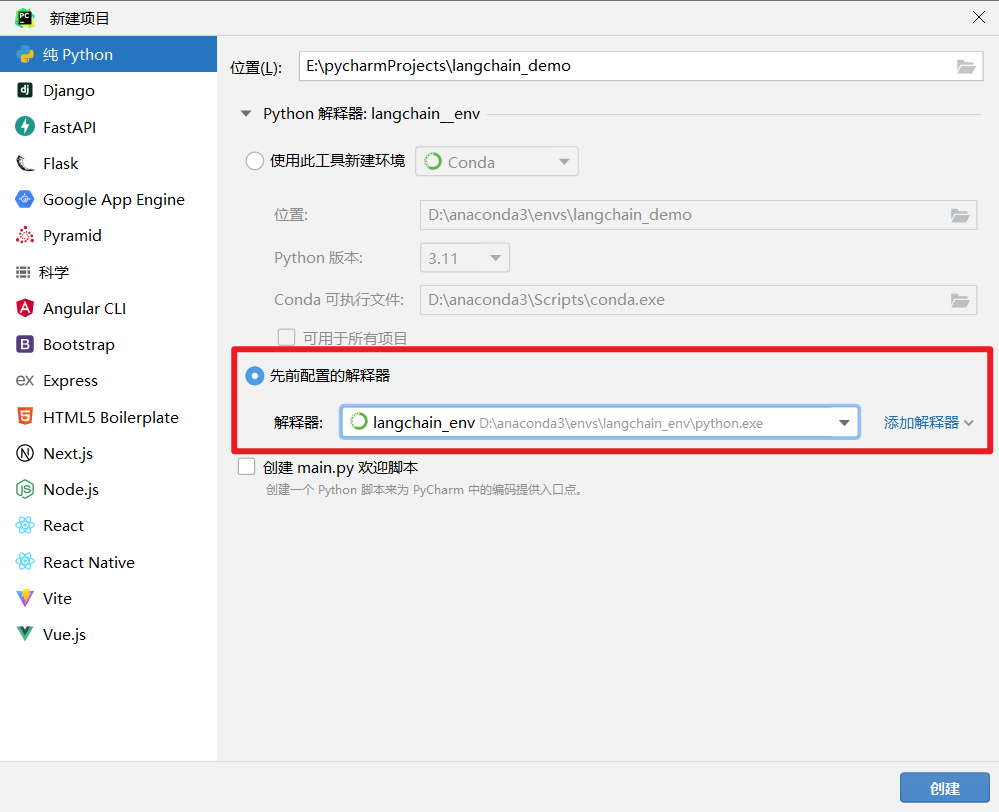Select 先前配置的解释器 radio button
Viewport: 999px width, 812px height.
click(255, 376)
